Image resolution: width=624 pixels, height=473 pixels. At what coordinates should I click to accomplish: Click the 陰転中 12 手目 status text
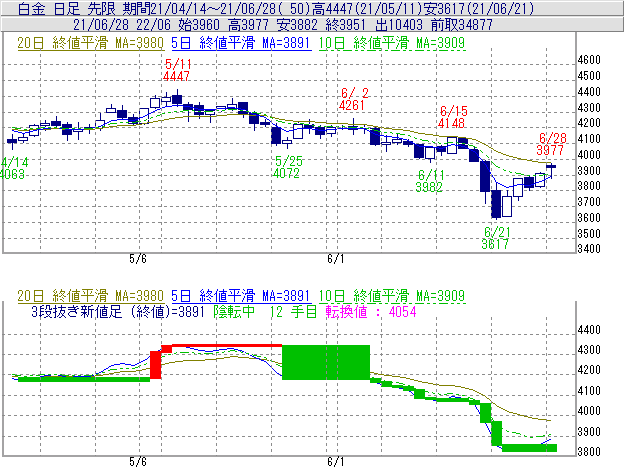click(x=265, y=312)
